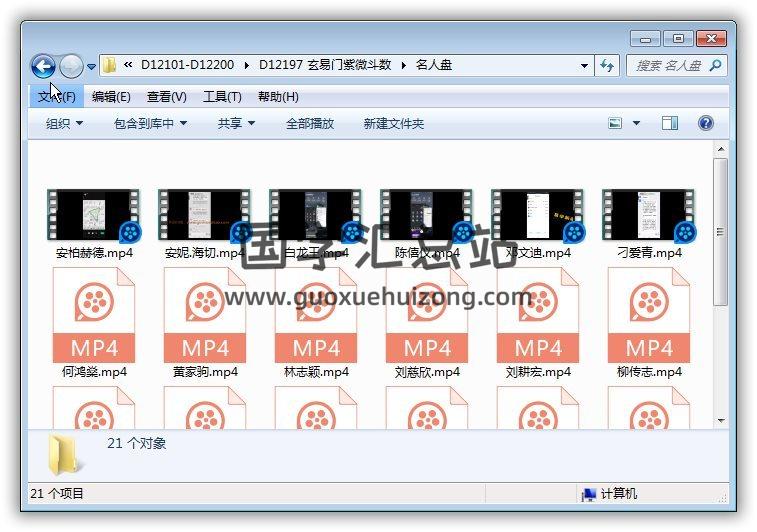Select the 陈倩仪.mp4 video thumbnail
Screen dimensions: 757x532
click(x=427, y=215)
